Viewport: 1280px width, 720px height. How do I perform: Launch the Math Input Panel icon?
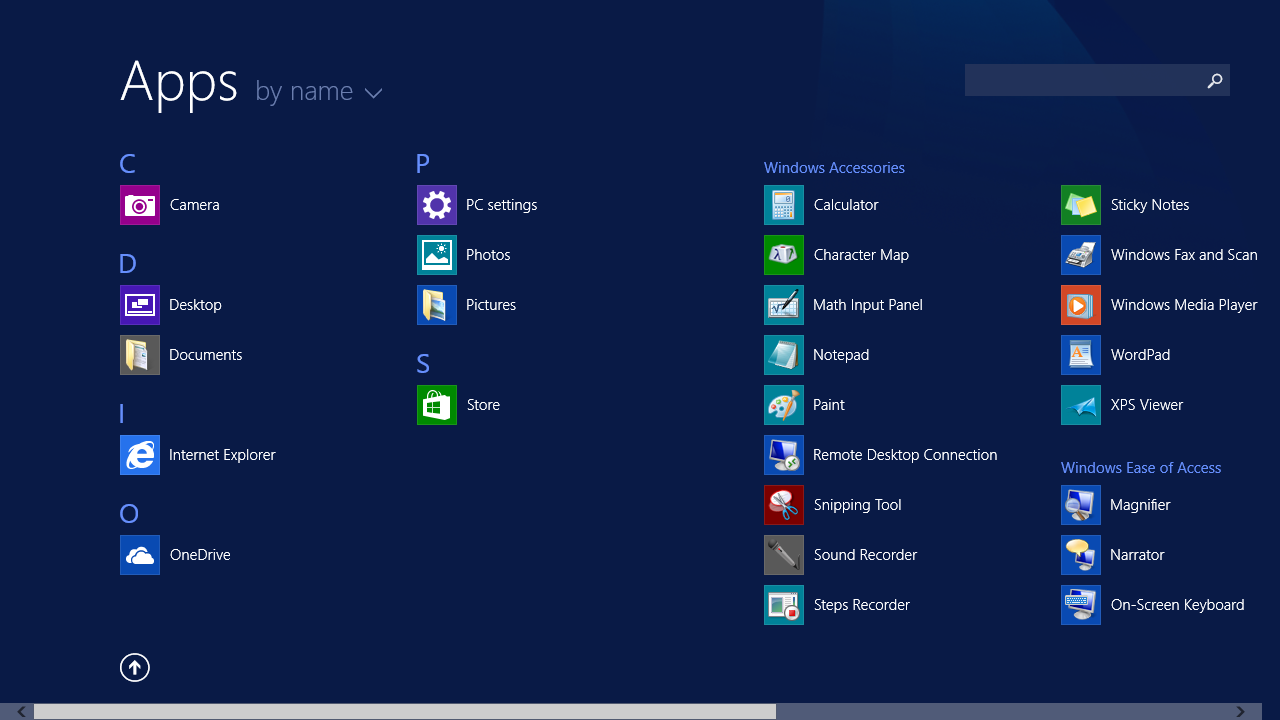tap(784, 305)
